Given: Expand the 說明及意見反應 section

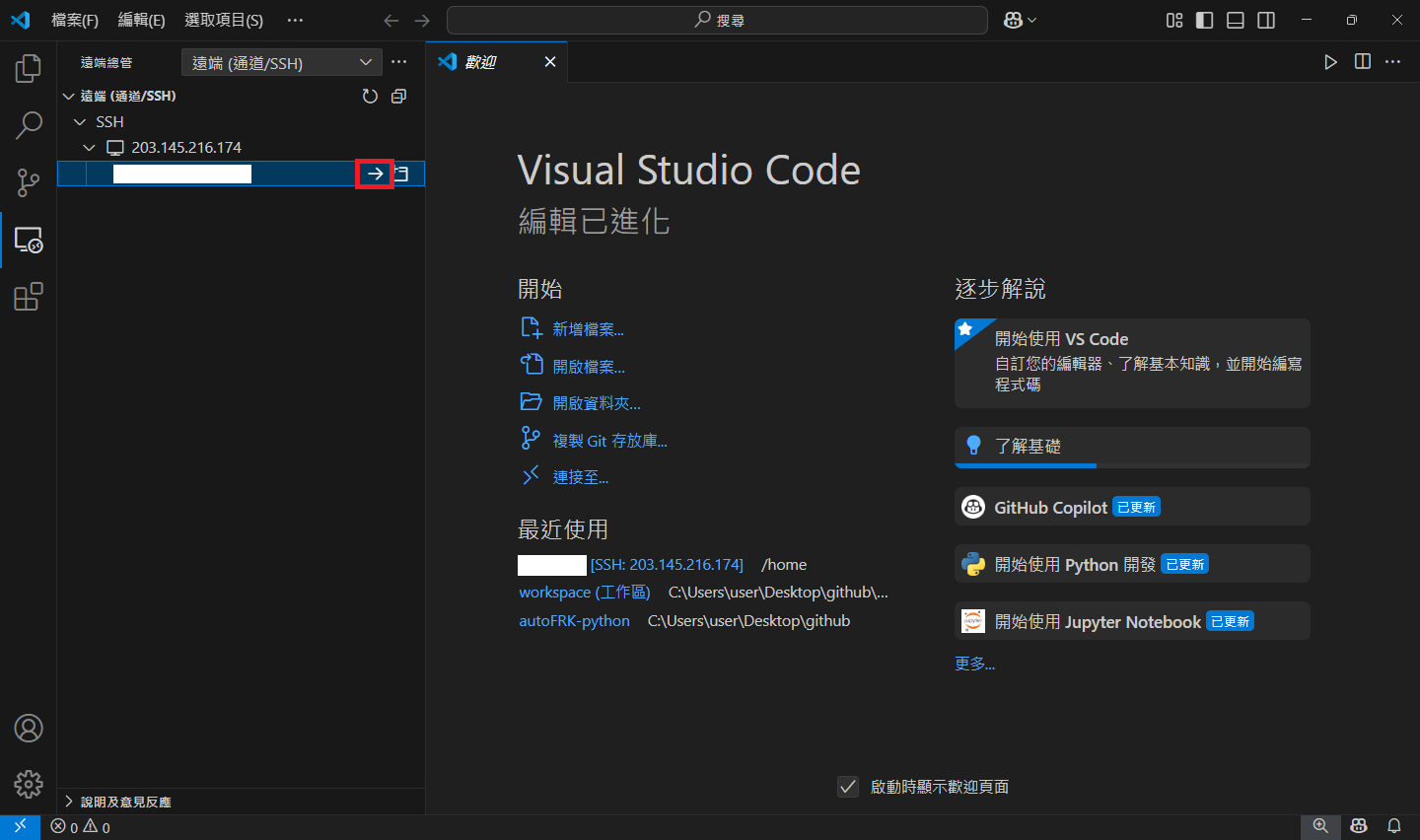Looking at the screenshot, I should click(68, 802).
